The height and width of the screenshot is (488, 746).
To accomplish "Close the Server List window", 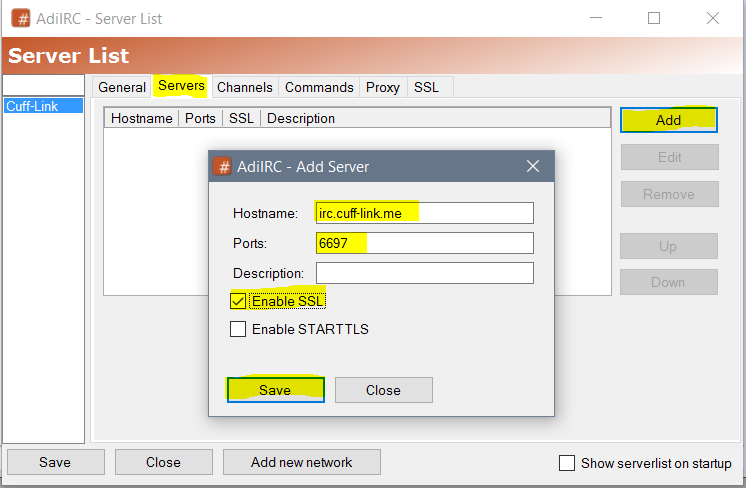I will tap(713, 18).
